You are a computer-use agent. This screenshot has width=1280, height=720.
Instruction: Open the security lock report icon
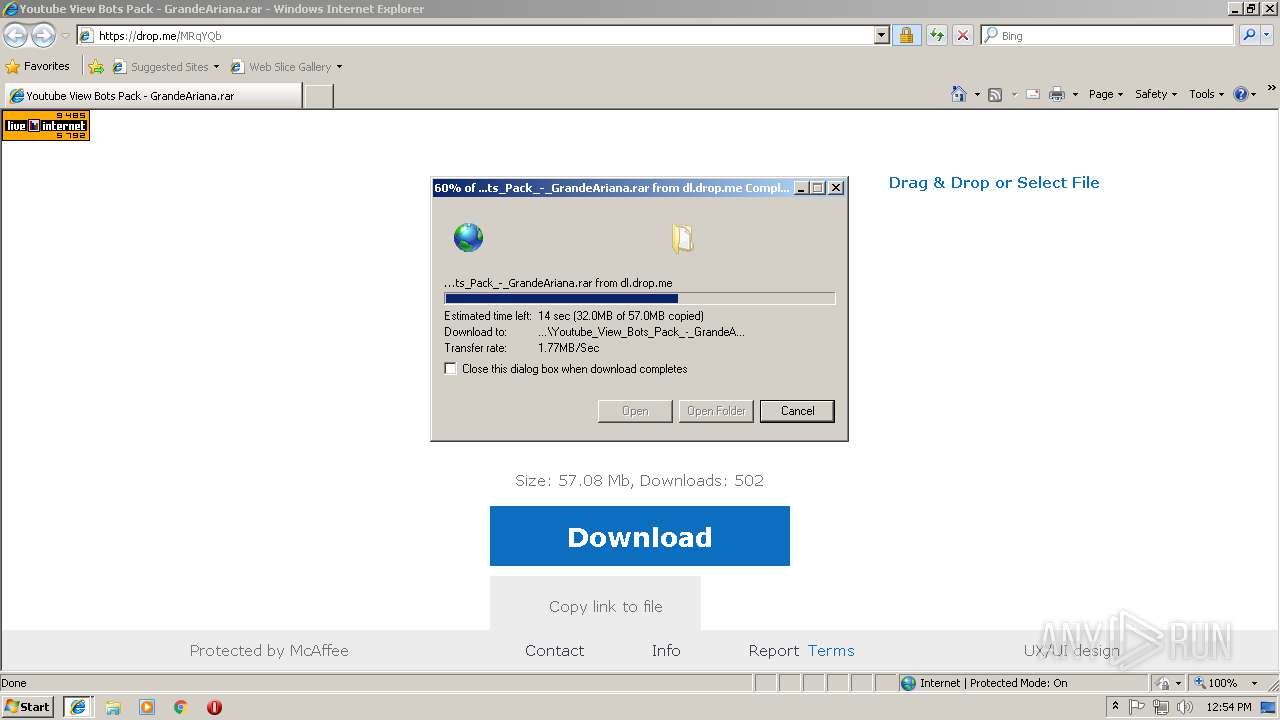[906, 36]
